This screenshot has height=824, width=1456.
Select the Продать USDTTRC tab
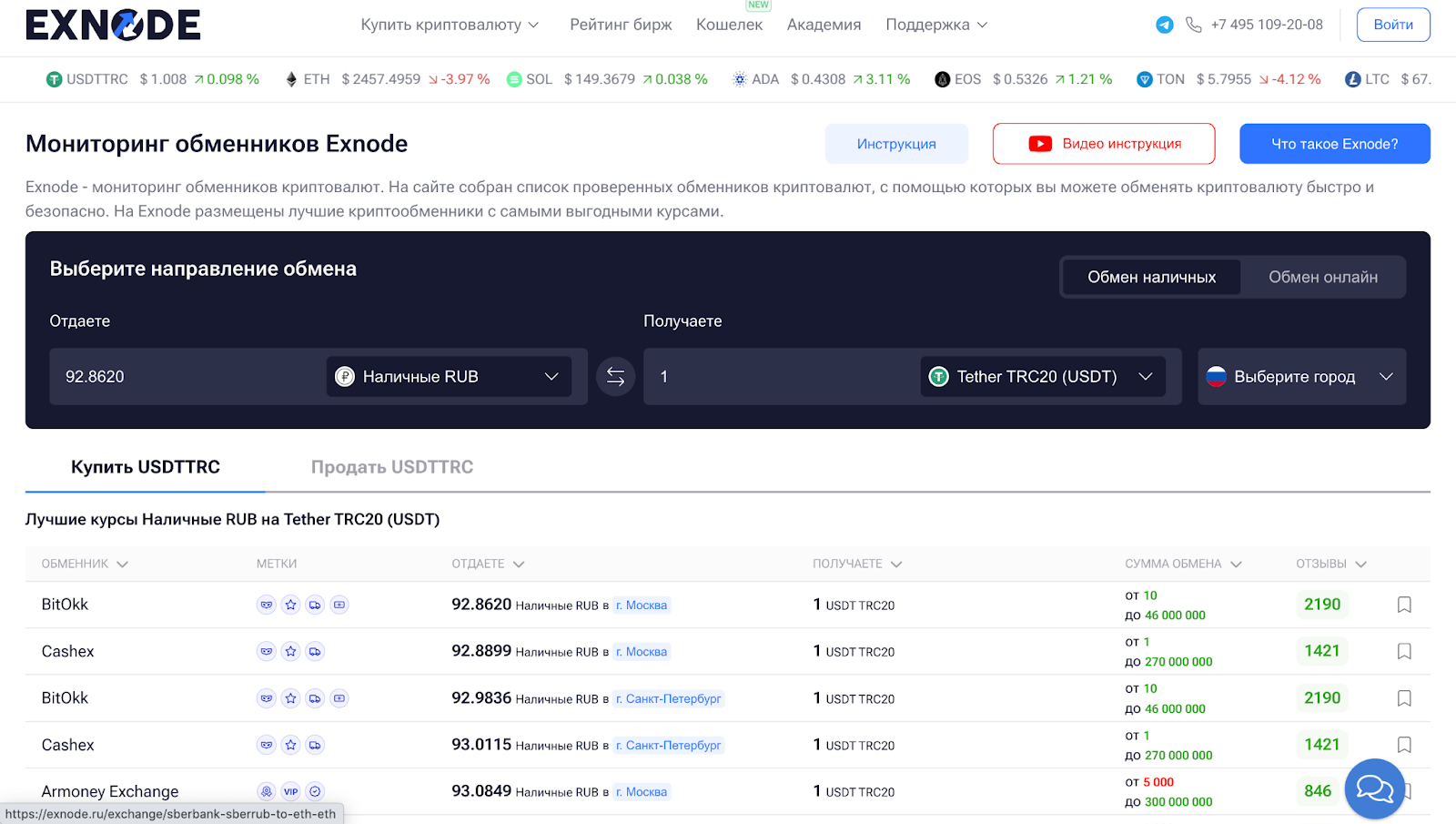392,467
